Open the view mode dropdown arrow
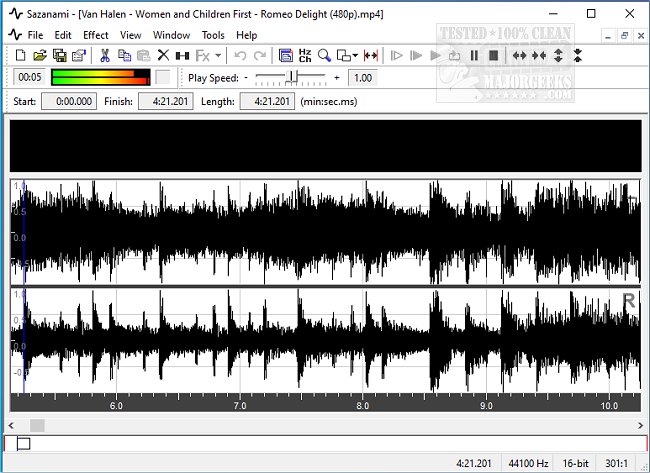 [355, 56]
